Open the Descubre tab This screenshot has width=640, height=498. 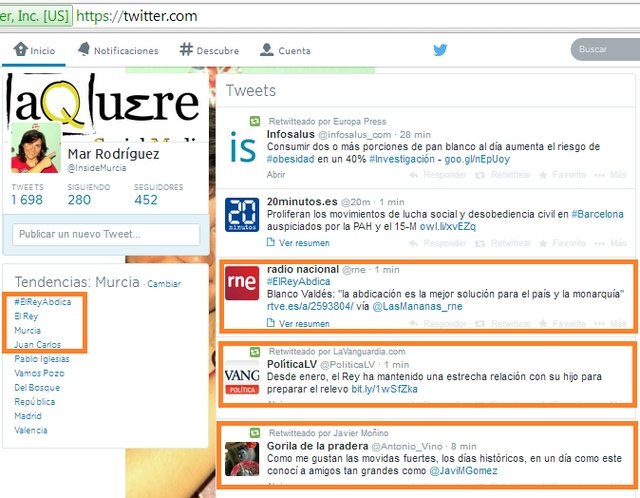tap(209, 50)
